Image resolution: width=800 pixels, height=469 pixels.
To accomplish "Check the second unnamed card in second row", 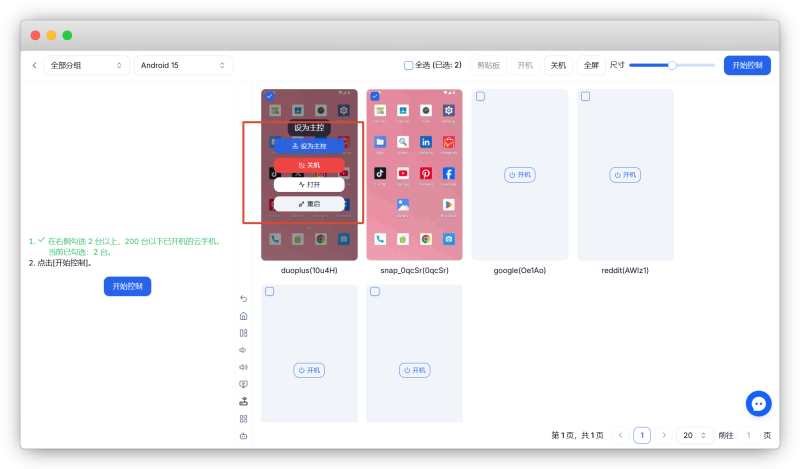I will 375,291.
